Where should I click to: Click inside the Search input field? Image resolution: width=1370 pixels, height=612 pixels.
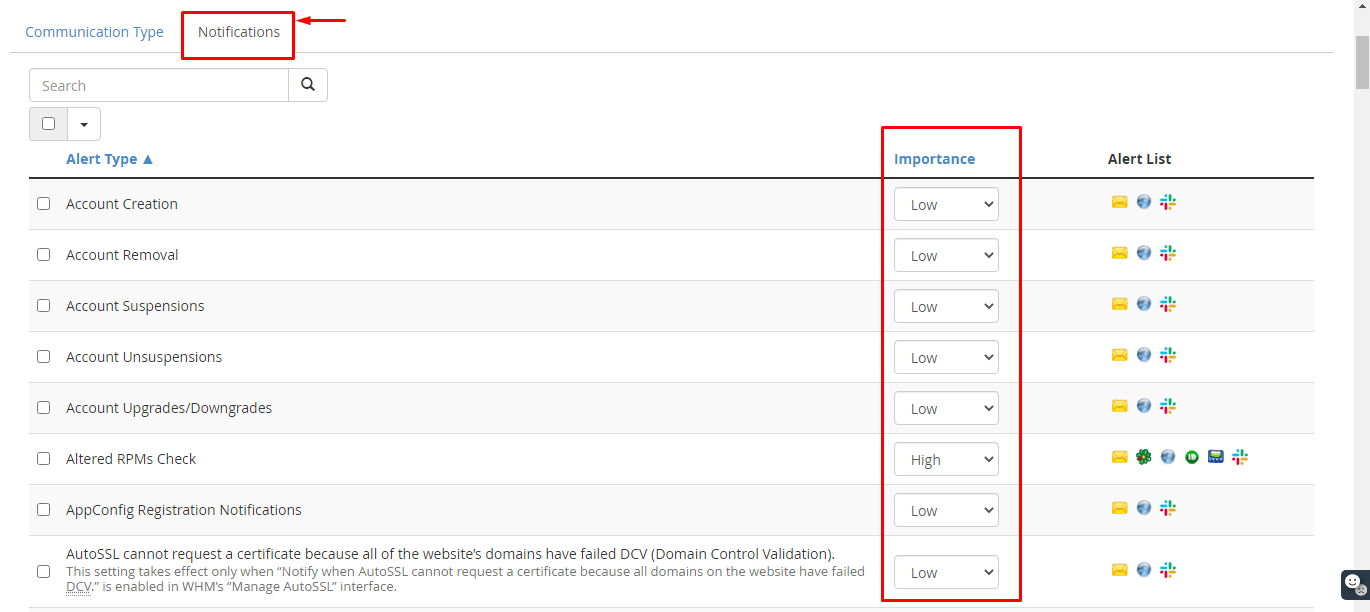[159, 85]
